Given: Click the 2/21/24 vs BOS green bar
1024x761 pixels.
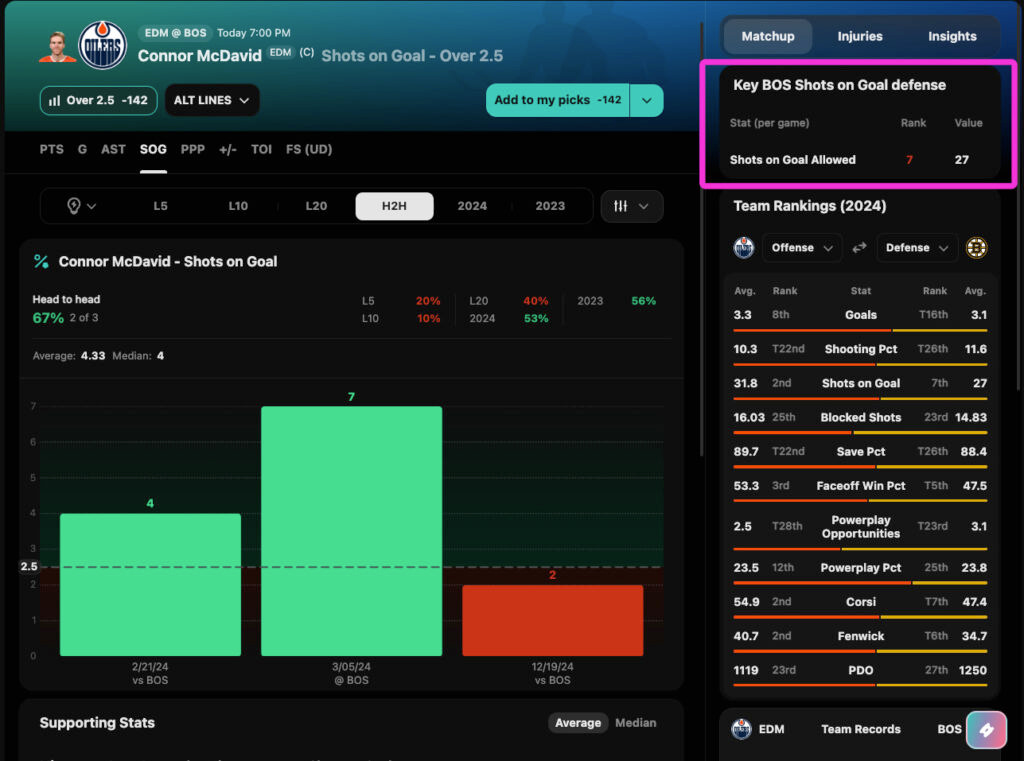Looking at the screenshot, I should [150, 585].
